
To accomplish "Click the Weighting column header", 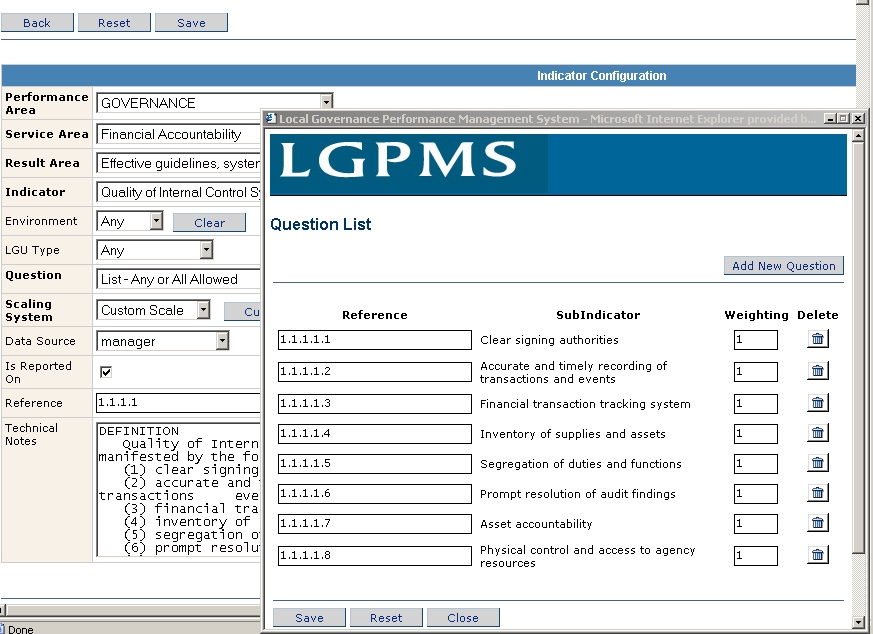I will tap(757, 315).
